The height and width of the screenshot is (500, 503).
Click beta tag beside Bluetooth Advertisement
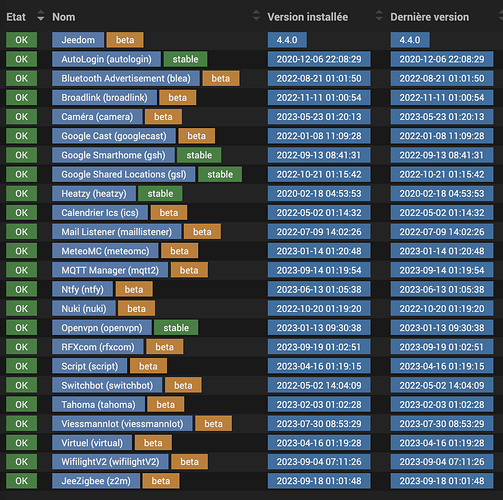click(x=221, y=78)
